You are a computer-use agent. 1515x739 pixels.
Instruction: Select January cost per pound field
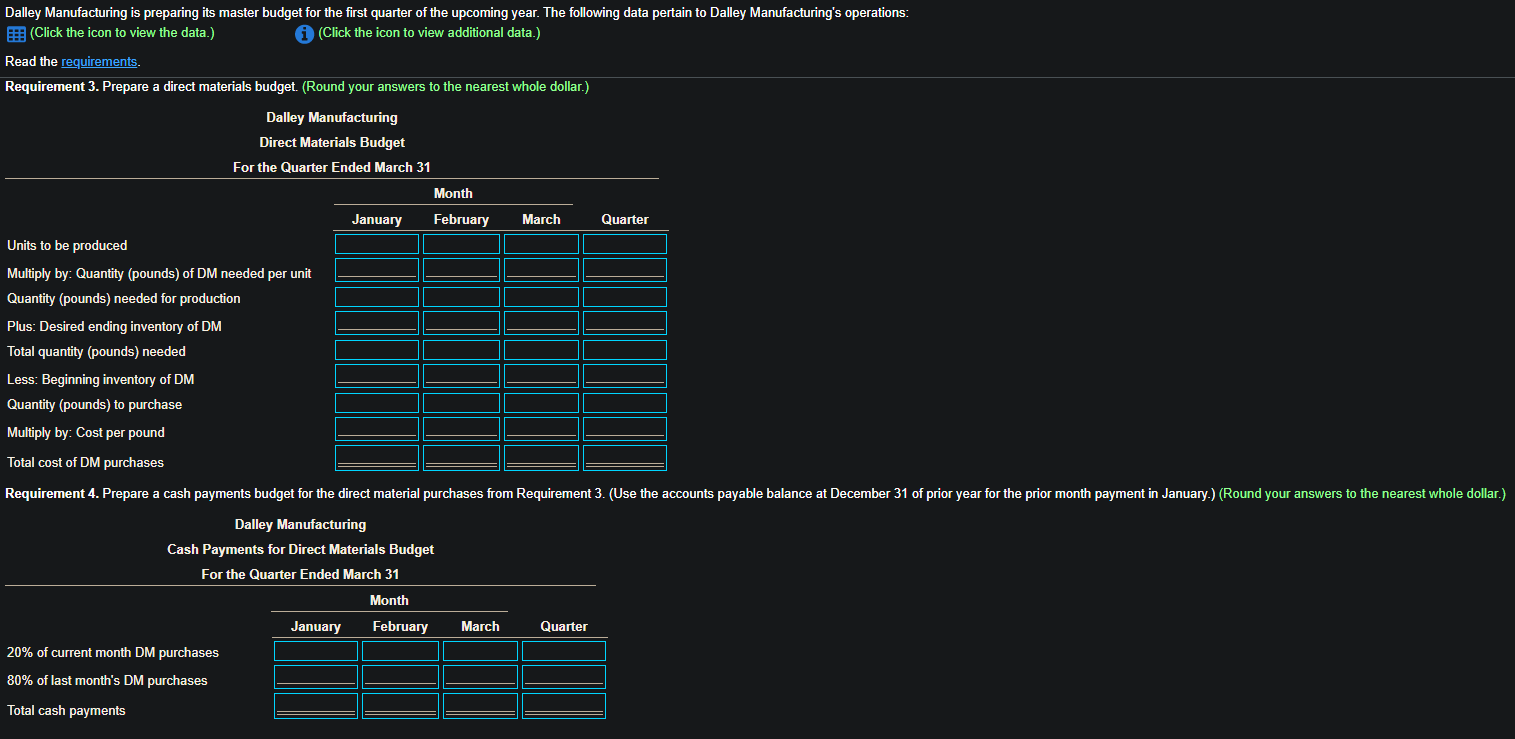[x=377, y=429]
